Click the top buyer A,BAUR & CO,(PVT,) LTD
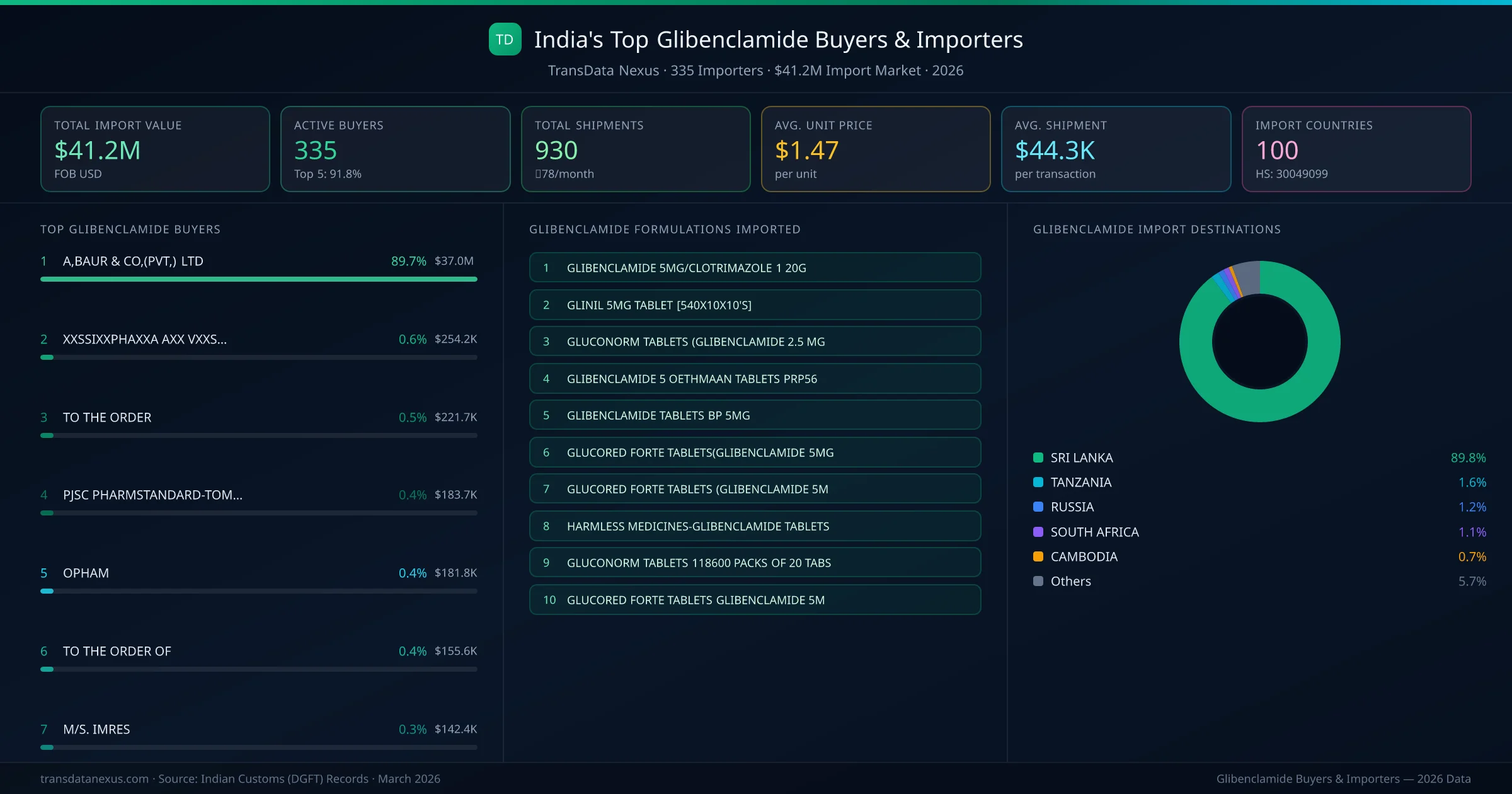The width and height of the screenshot is (1512, 794). pyautogui.click(x=132, y=261)
